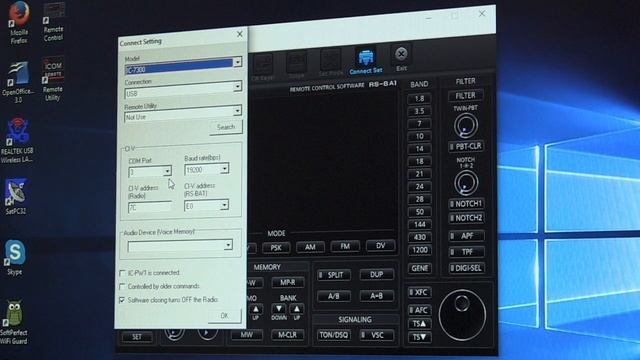Toggle NOTCH1 filter
The image size is (640, 360).
[x=466, y=204]
